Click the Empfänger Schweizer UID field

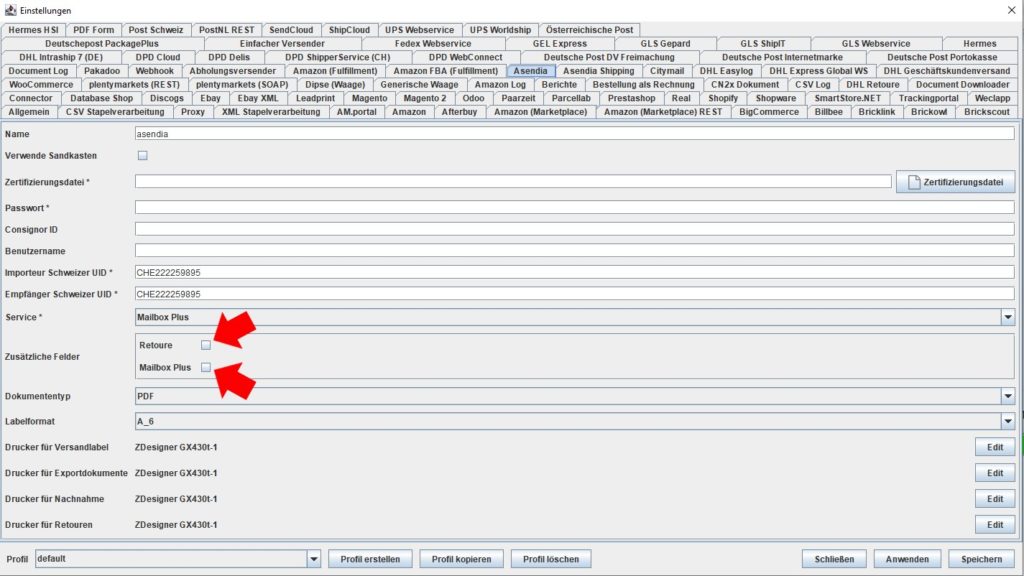tap(575, 294)
